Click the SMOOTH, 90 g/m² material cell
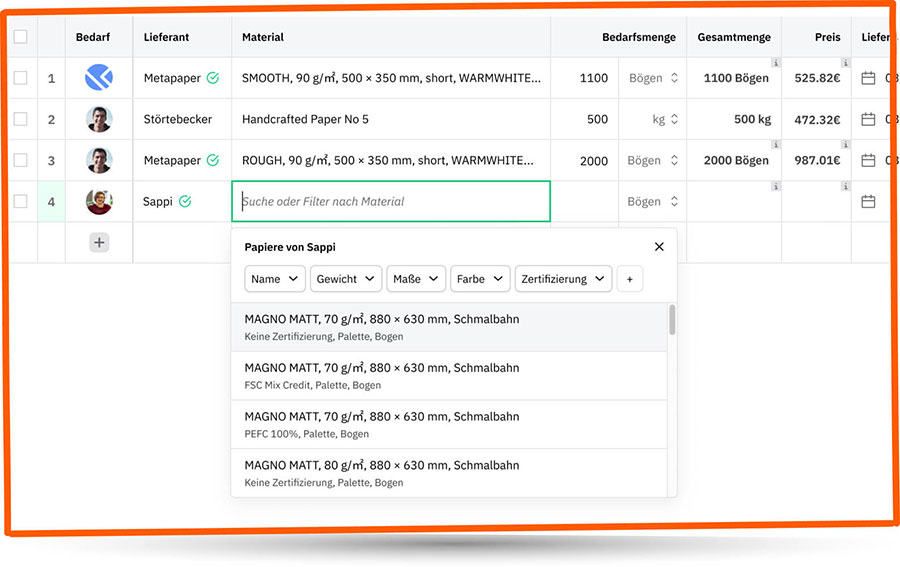Viewport: 900px width, 567px height. (391, 77)
